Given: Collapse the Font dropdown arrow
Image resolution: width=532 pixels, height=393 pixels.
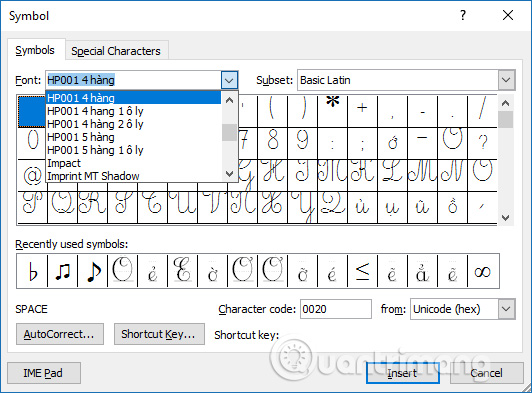Looking at the screenshot, I should [x=229, y=80].
